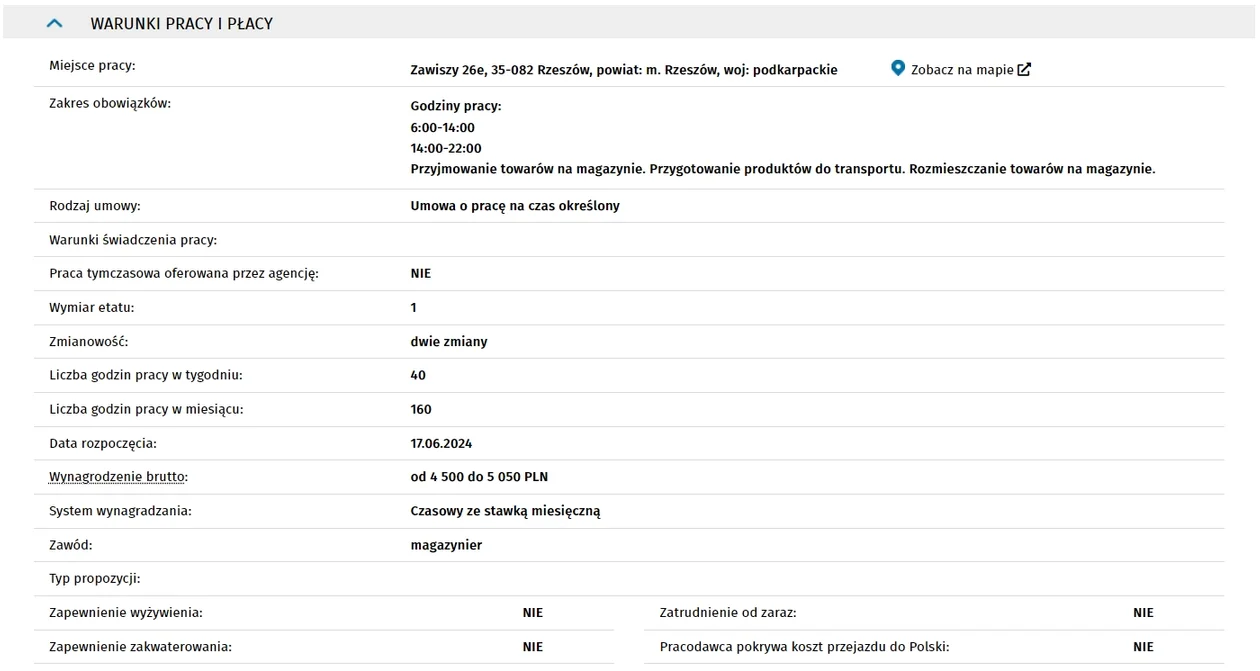Viewport: 1260px width, 671px height.
Task: Click the 'Typ propozycji:' label
Action: [x=95, y=578]
